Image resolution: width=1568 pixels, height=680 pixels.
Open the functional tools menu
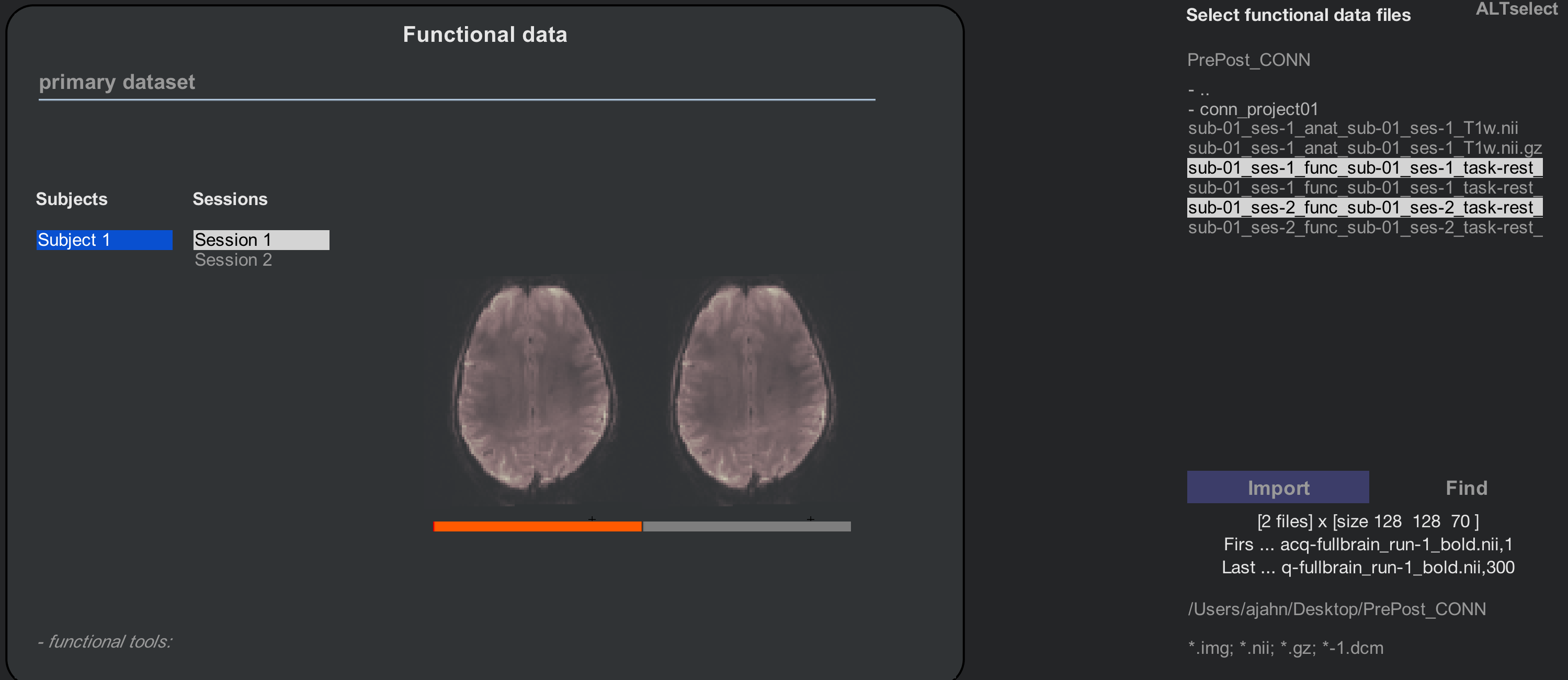(x=105, y=641)
